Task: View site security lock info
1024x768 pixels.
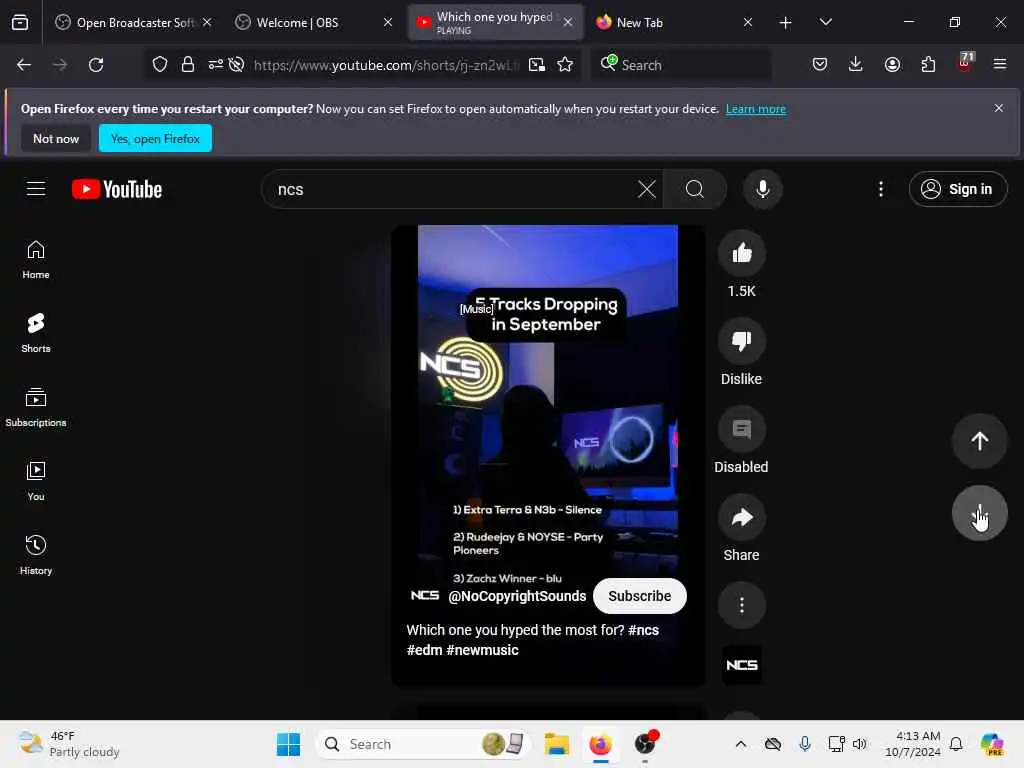Action: coord(188,64)
